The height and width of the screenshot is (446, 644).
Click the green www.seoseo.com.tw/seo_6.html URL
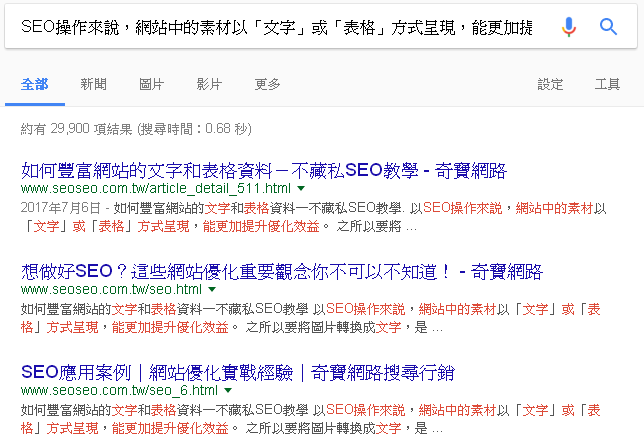[119, 390]
